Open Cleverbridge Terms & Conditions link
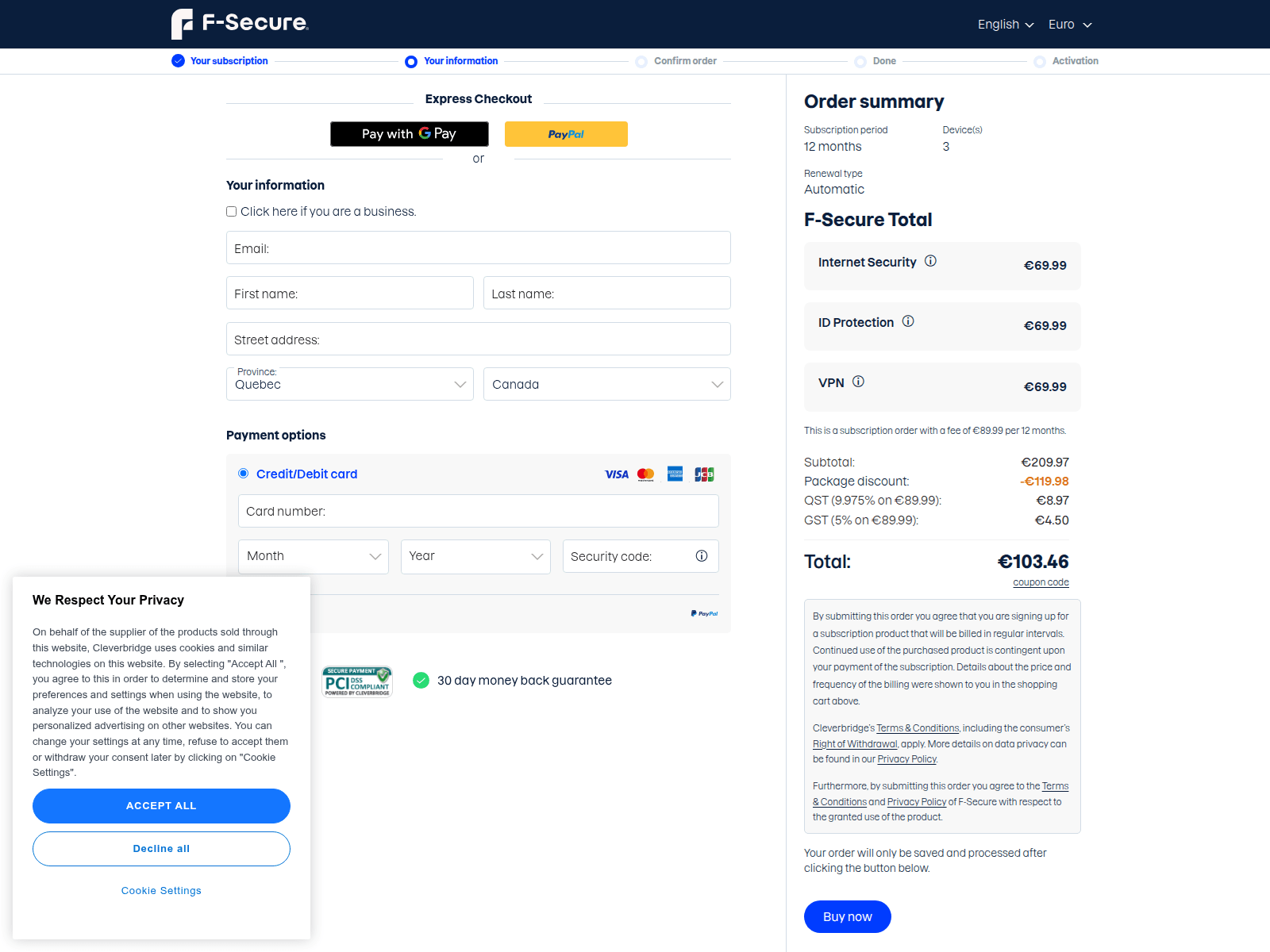Screen dimensions: 1270x952 click(918, 728)
